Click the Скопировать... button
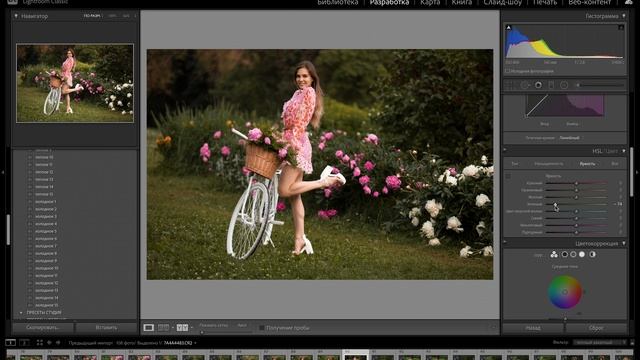Image resolution: width=640 pixels, height=360 pixels. [43, 327]
